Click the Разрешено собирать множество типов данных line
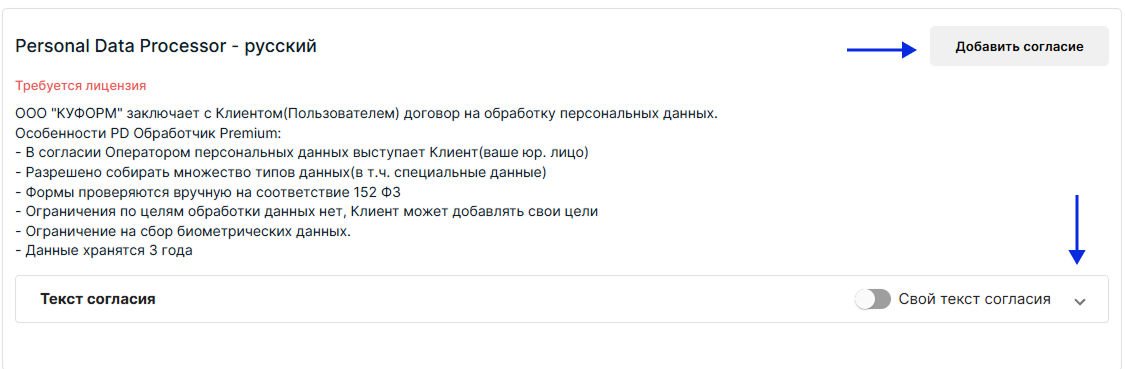 (x=281, y=173)
